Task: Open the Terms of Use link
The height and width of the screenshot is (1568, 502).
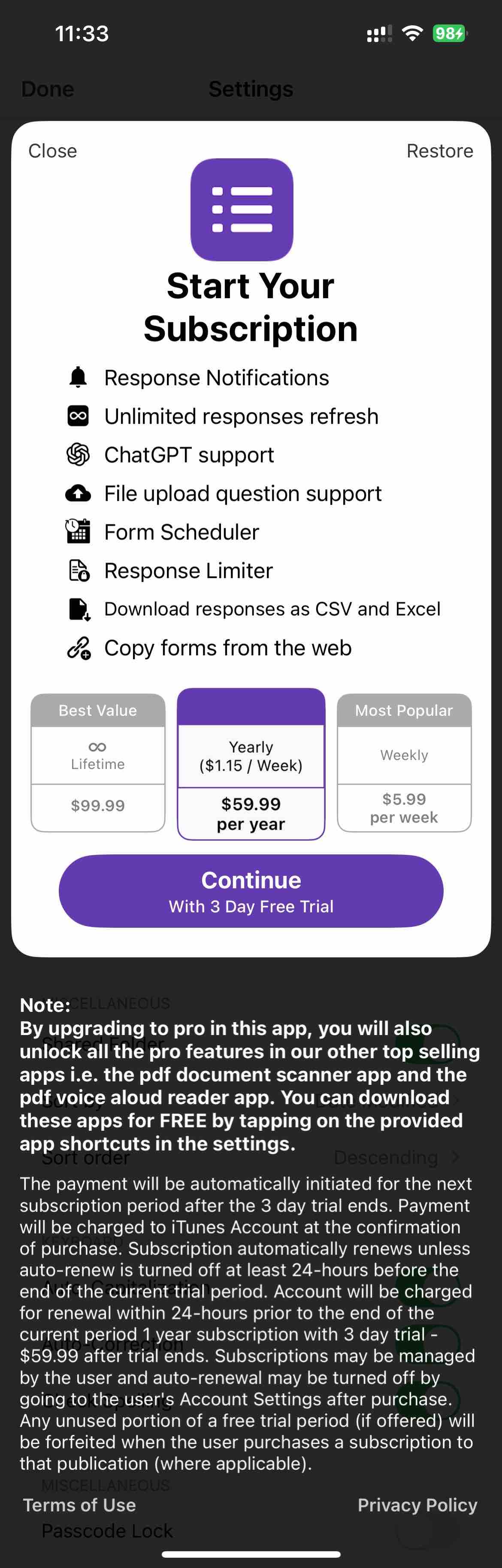Action: click(x=79, y=1504)
